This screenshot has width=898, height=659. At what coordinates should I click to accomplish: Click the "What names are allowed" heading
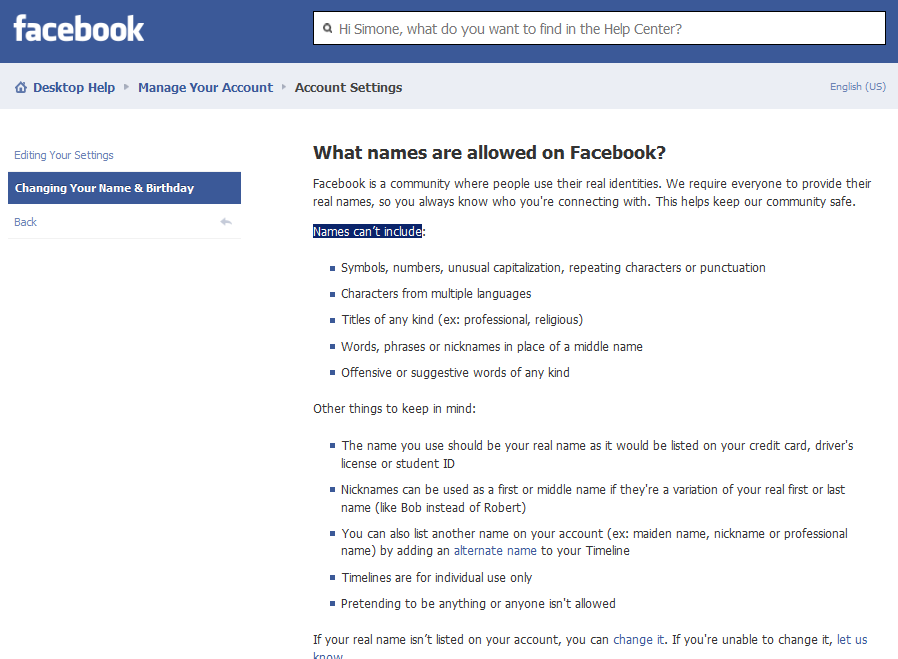point(489,153)
